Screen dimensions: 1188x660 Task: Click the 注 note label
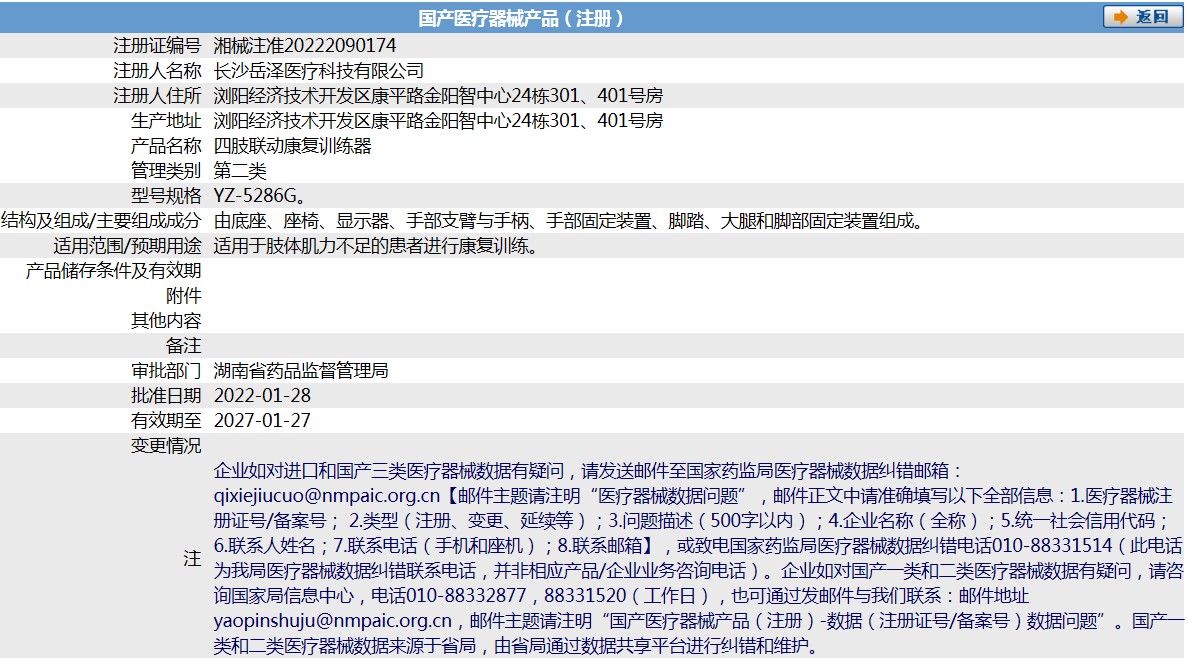pos(192,558)
